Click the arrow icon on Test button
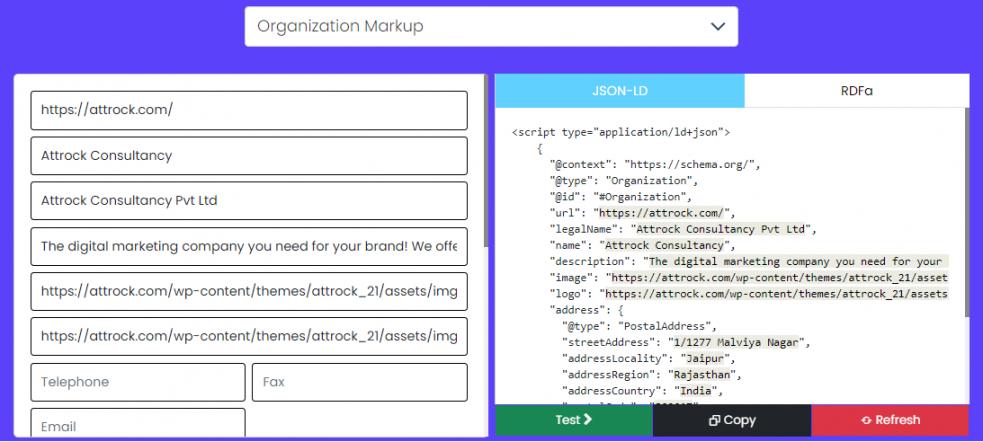Image resolution: width=983 pixels, height=442 pixels. [x=587, y=419]
